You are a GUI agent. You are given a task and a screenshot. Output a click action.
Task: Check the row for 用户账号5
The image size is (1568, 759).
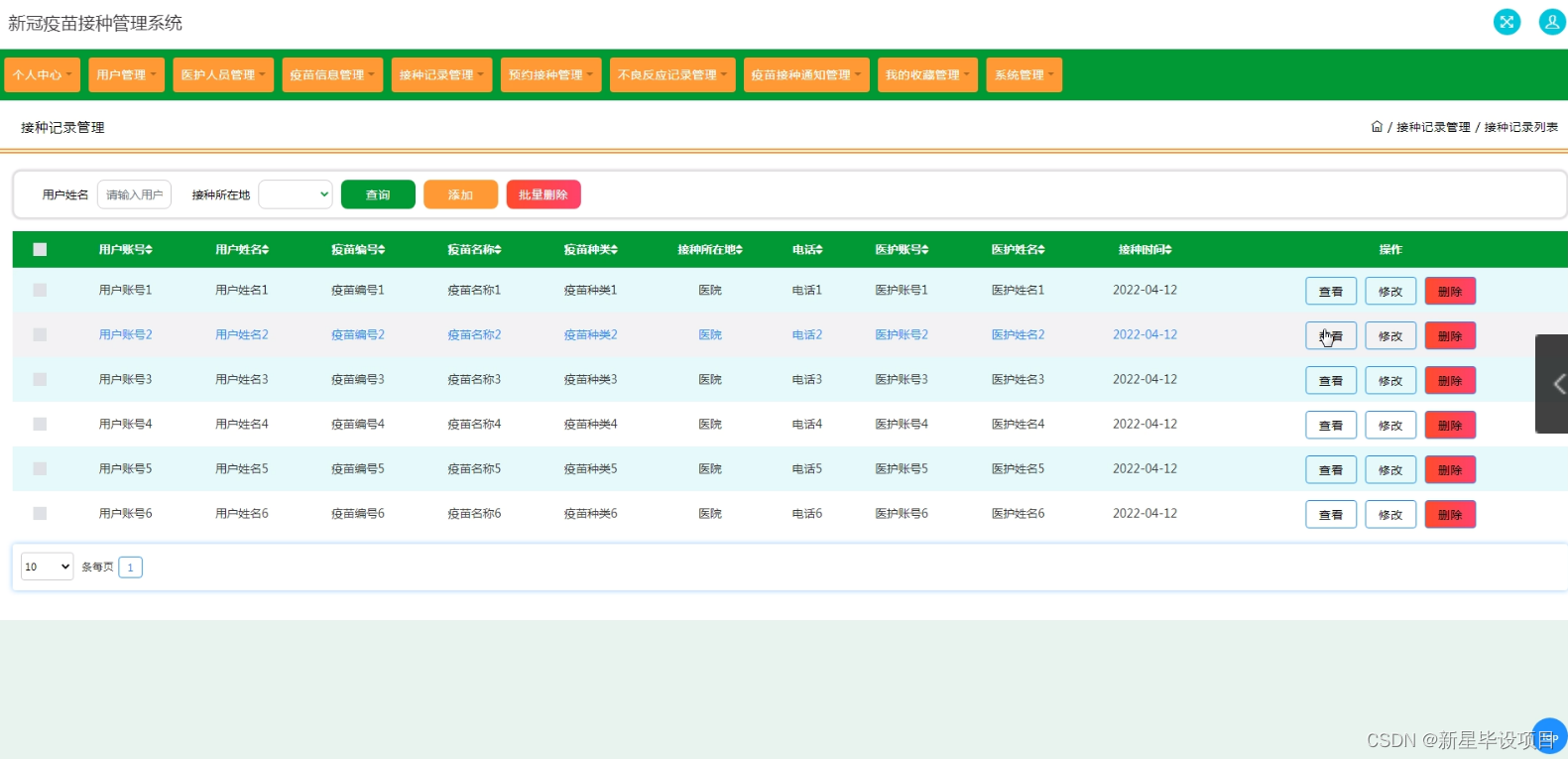pos(40,468)
